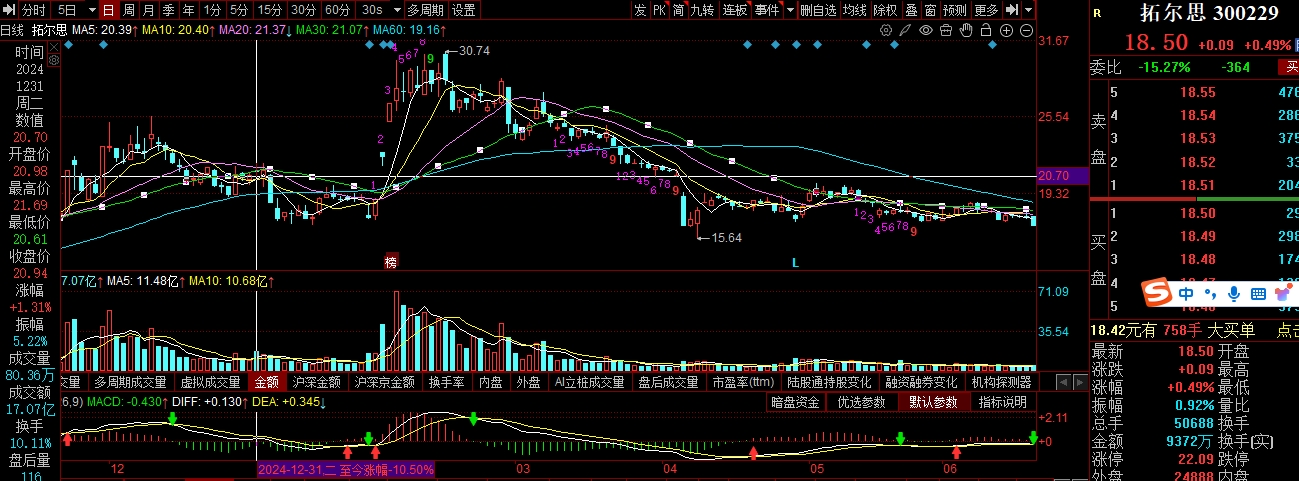The width and height of the screenshot is (1299, 481).
Task: Select 外盘 indicator tab
Action: (x=528, y=382)
